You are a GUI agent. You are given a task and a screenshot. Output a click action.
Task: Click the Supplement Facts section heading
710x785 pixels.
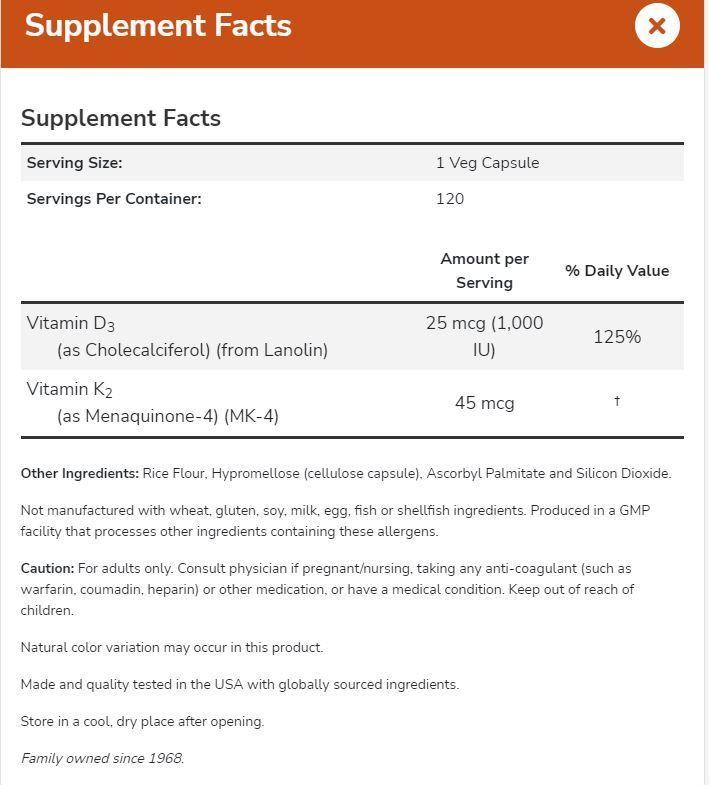(x=121, y=118)
